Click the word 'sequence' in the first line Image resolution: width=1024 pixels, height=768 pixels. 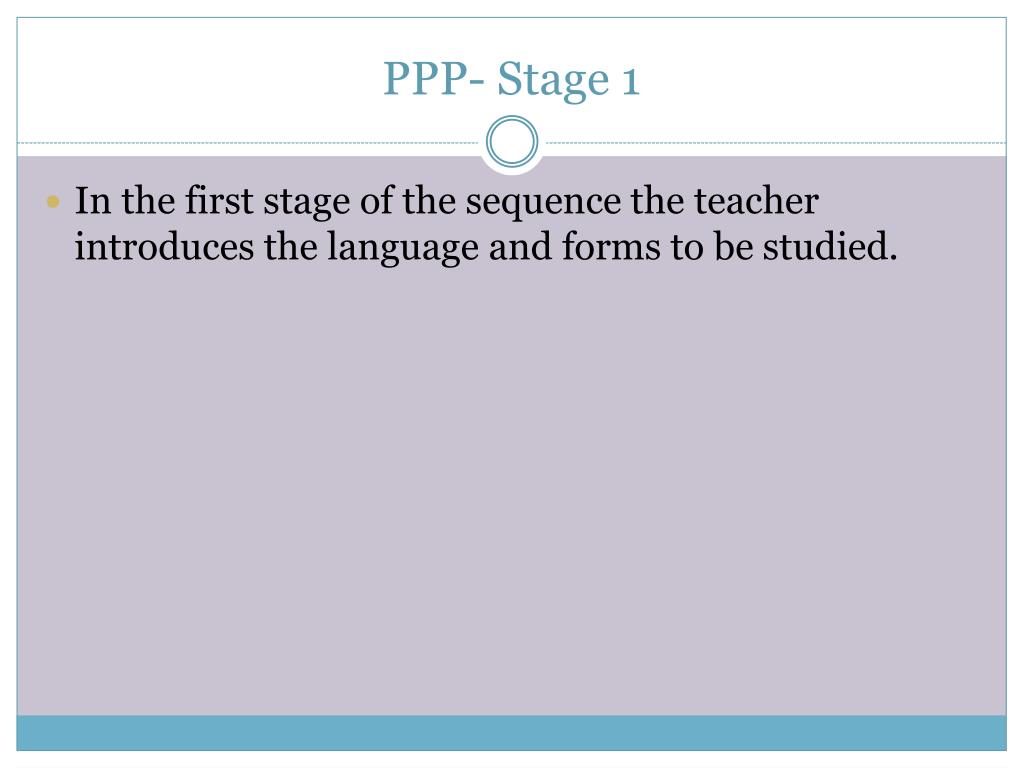(543, 202)
